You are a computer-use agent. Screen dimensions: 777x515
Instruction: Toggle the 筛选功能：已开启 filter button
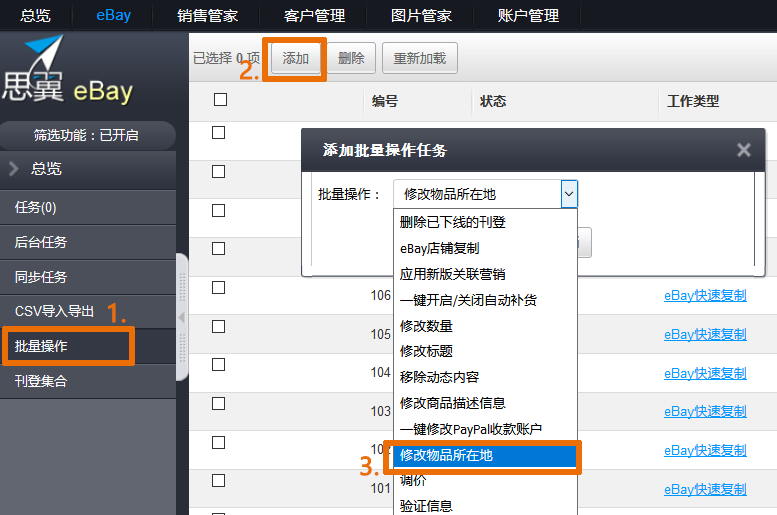pyautogui.click(x=87, y=135)
